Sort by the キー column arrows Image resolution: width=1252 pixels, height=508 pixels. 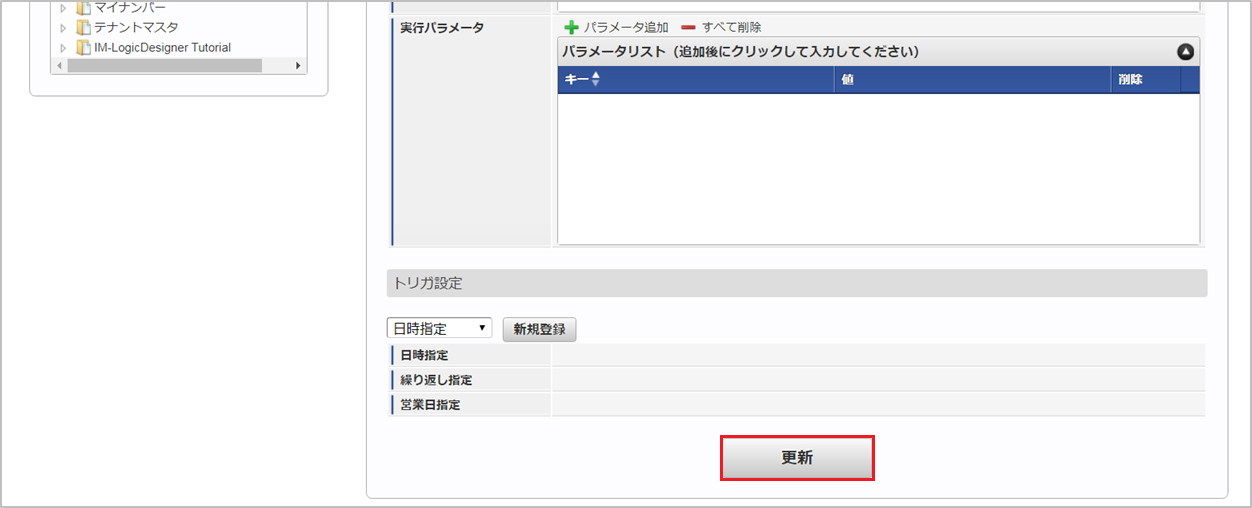(595, 80)
